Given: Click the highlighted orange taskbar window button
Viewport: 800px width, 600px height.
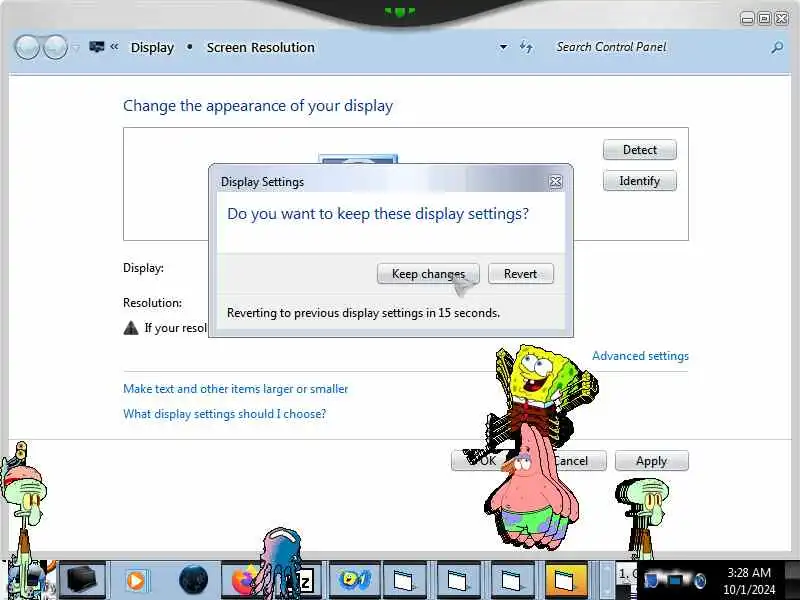Looking at the screenshot, I should pyautogui.click(x=565, y=581).
